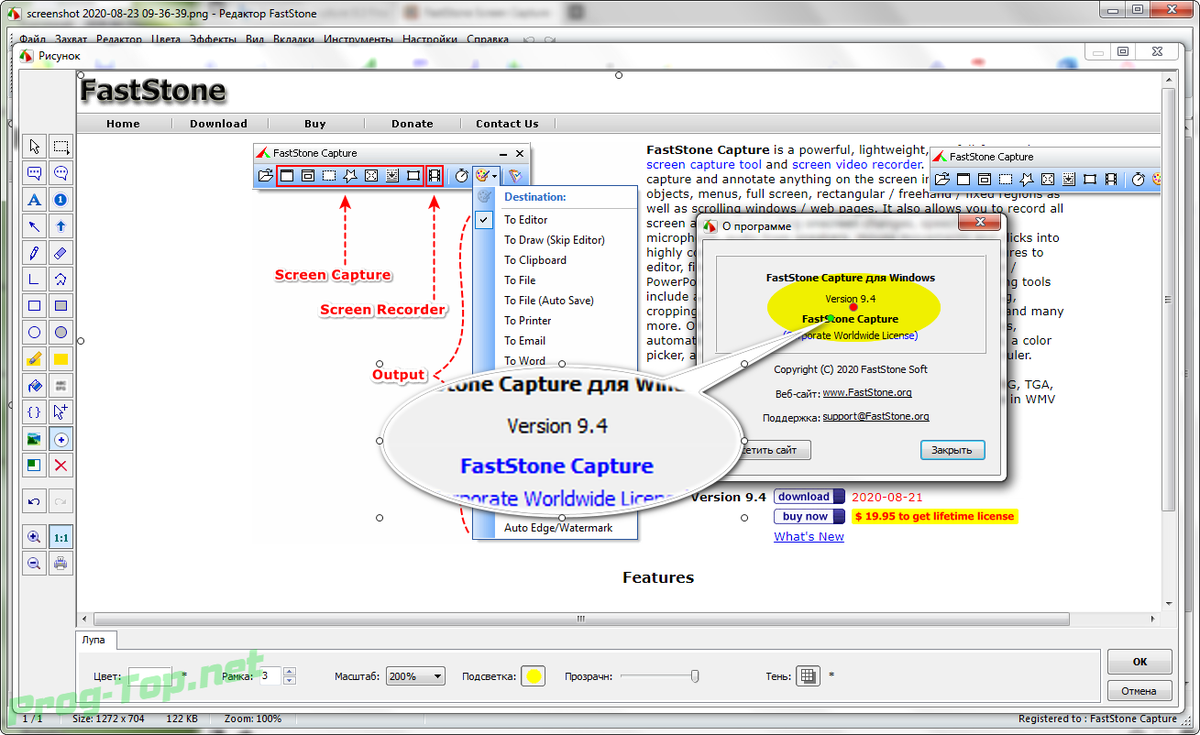The image size is (1200, 735).
Task: Select the outlined ellipse tool
Action: coord(35,332)
